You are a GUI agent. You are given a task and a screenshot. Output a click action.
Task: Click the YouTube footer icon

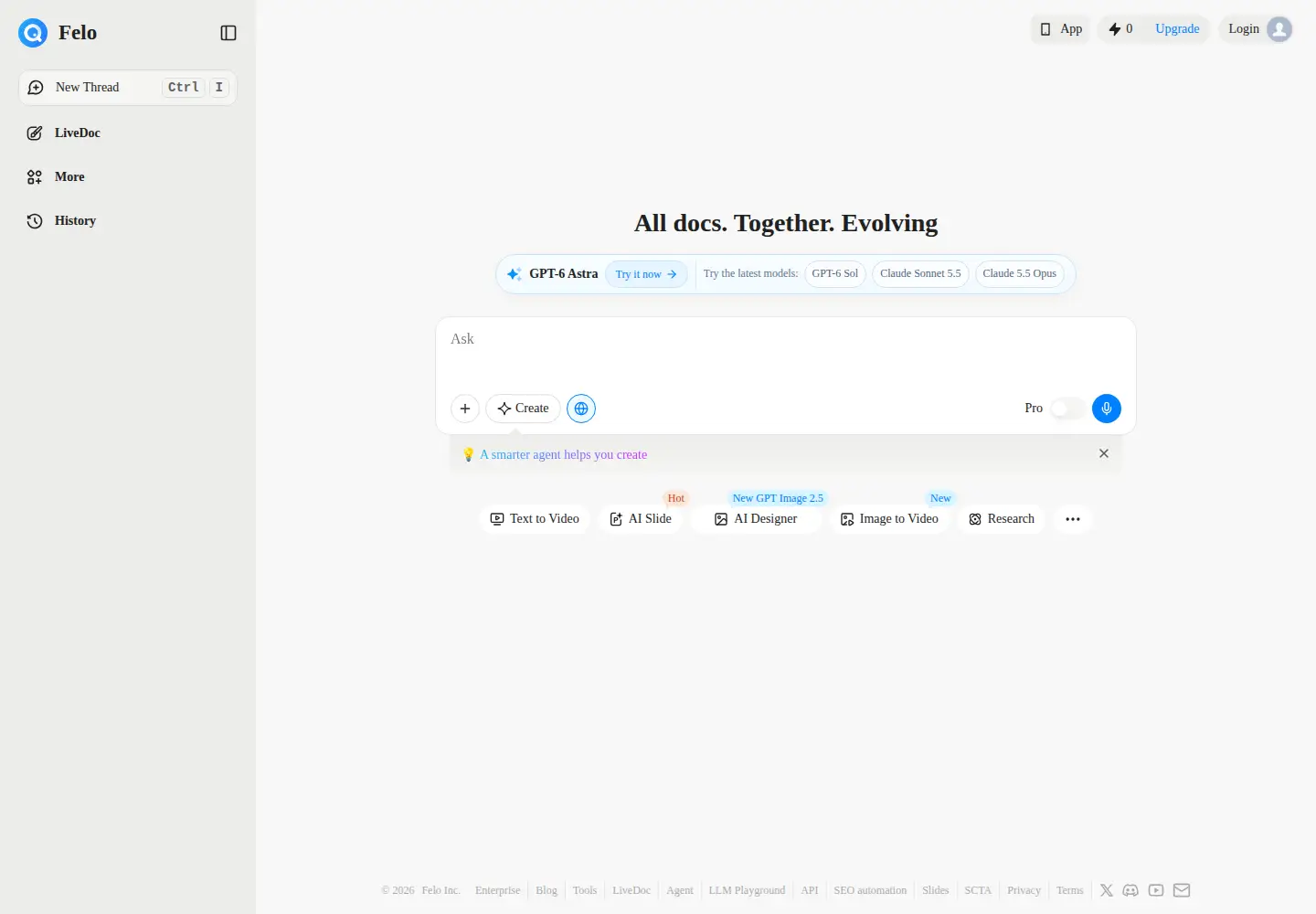(x=1156, y=890)
